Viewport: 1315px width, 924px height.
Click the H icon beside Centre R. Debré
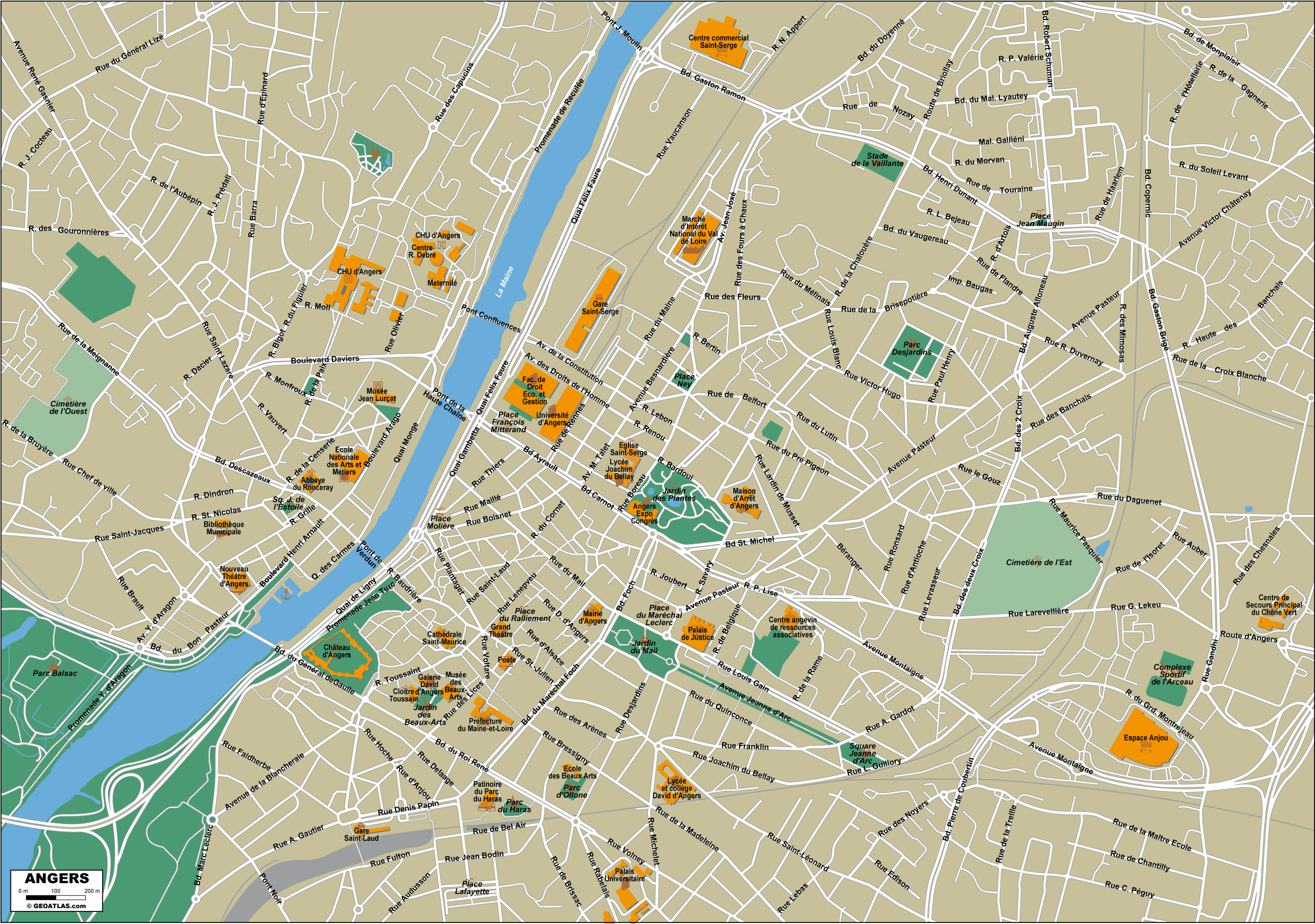click(441, 245)
